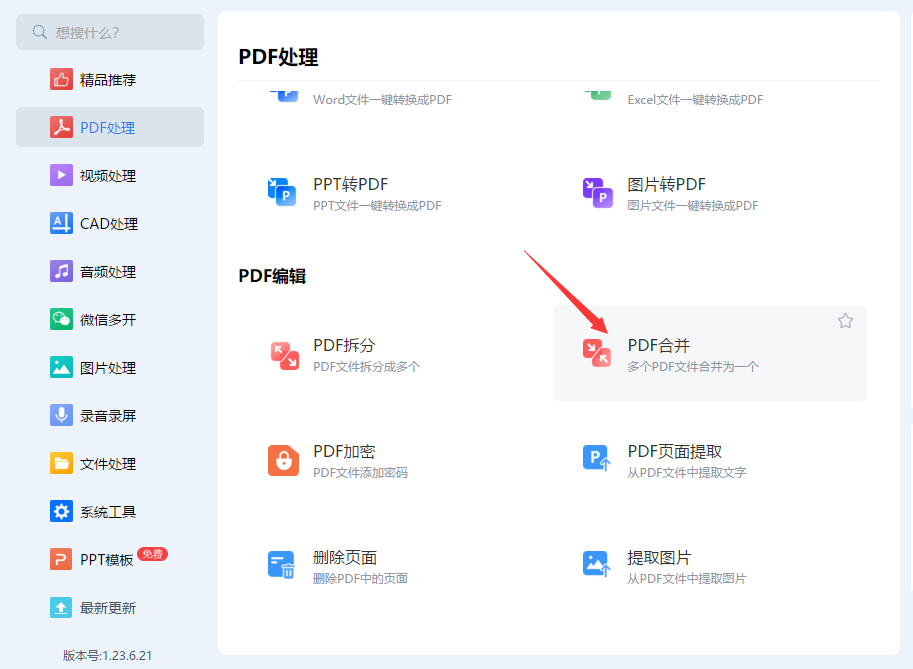This screenshot has height=669, width=913.
Task: Open the 精品推荐 category
Action: [x=110, y=79]
